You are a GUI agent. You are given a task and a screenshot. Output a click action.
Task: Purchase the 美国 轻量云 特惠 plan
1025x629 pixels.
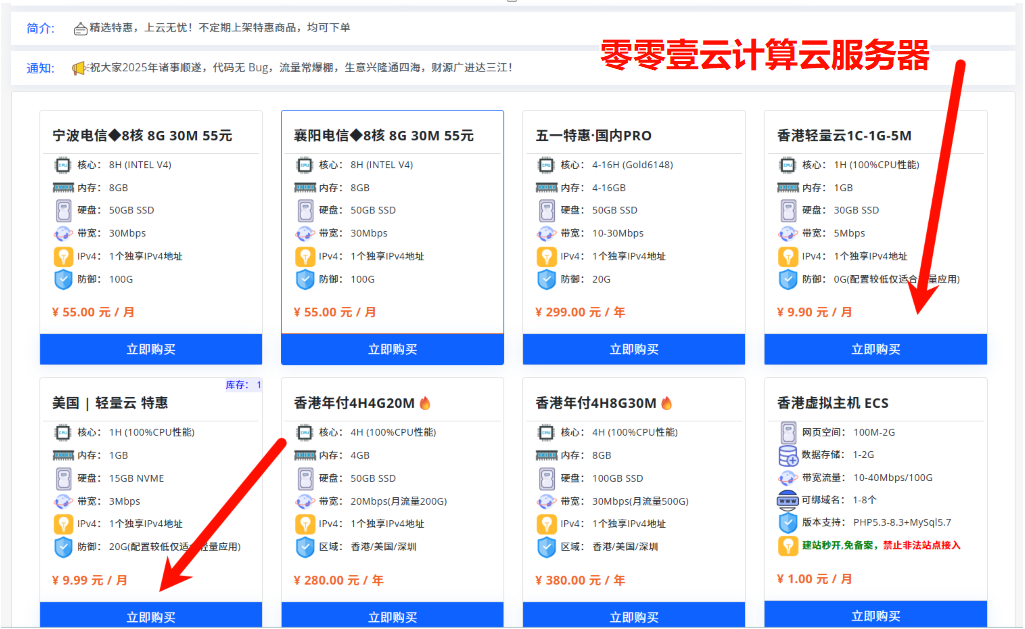[x=151, y=615]
